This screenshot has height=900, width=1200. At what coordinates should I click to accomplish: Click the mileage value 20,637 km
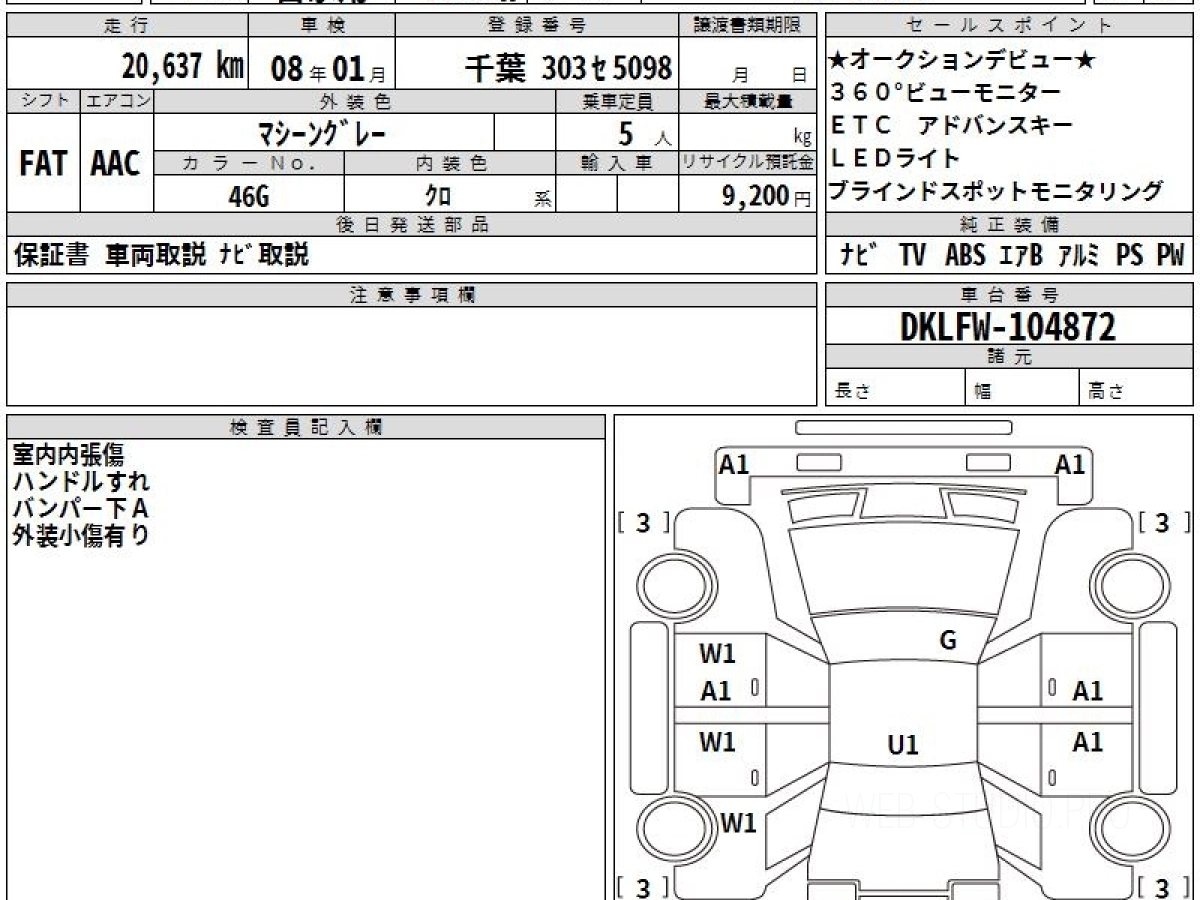pos(183,67)
